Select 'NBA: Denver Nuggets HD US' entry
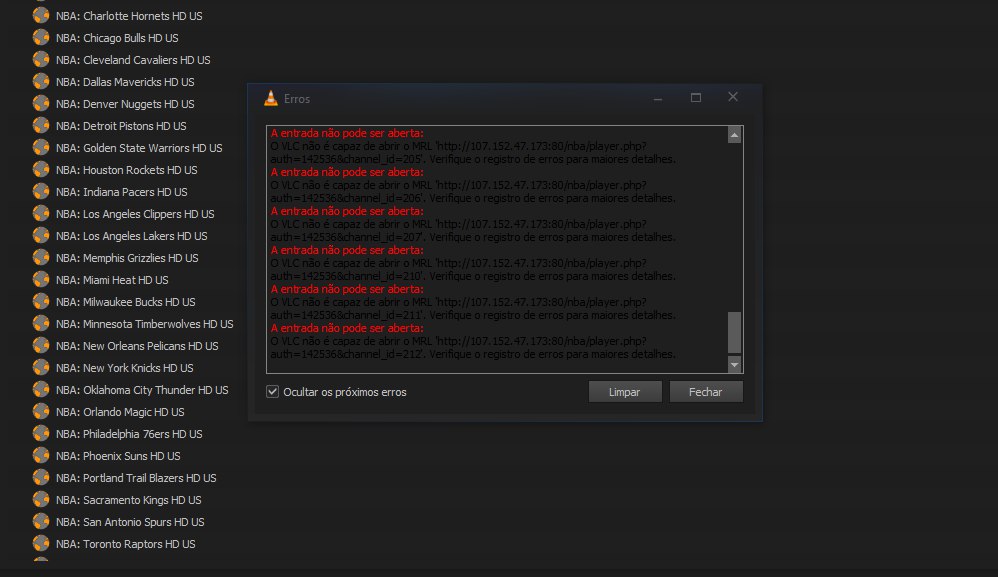Image resolution: width=998 pixels, height=577 pixels. 125,104
